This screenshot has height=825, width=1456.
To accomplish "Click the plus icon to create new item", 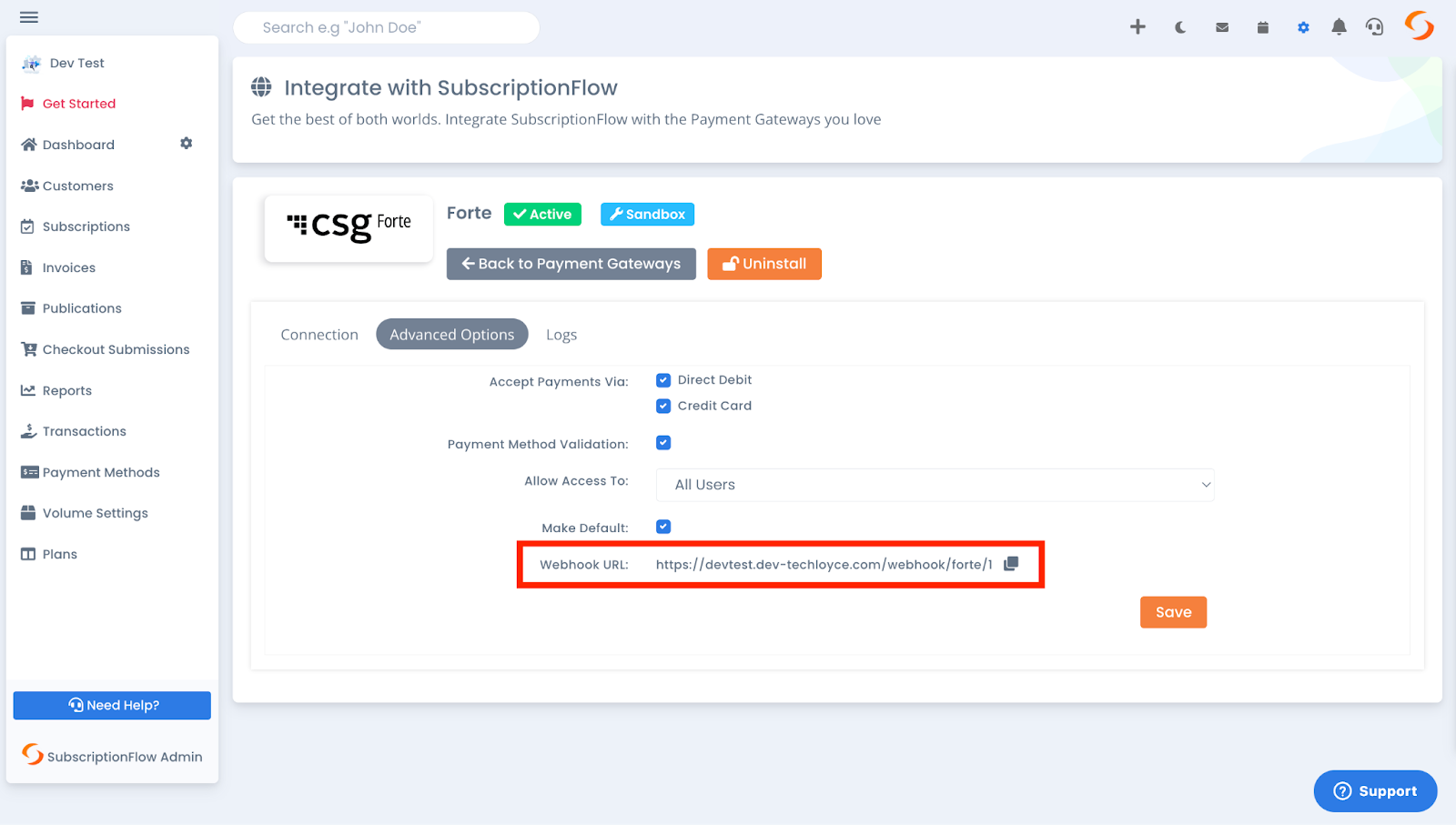I will tap(1138, 27).
